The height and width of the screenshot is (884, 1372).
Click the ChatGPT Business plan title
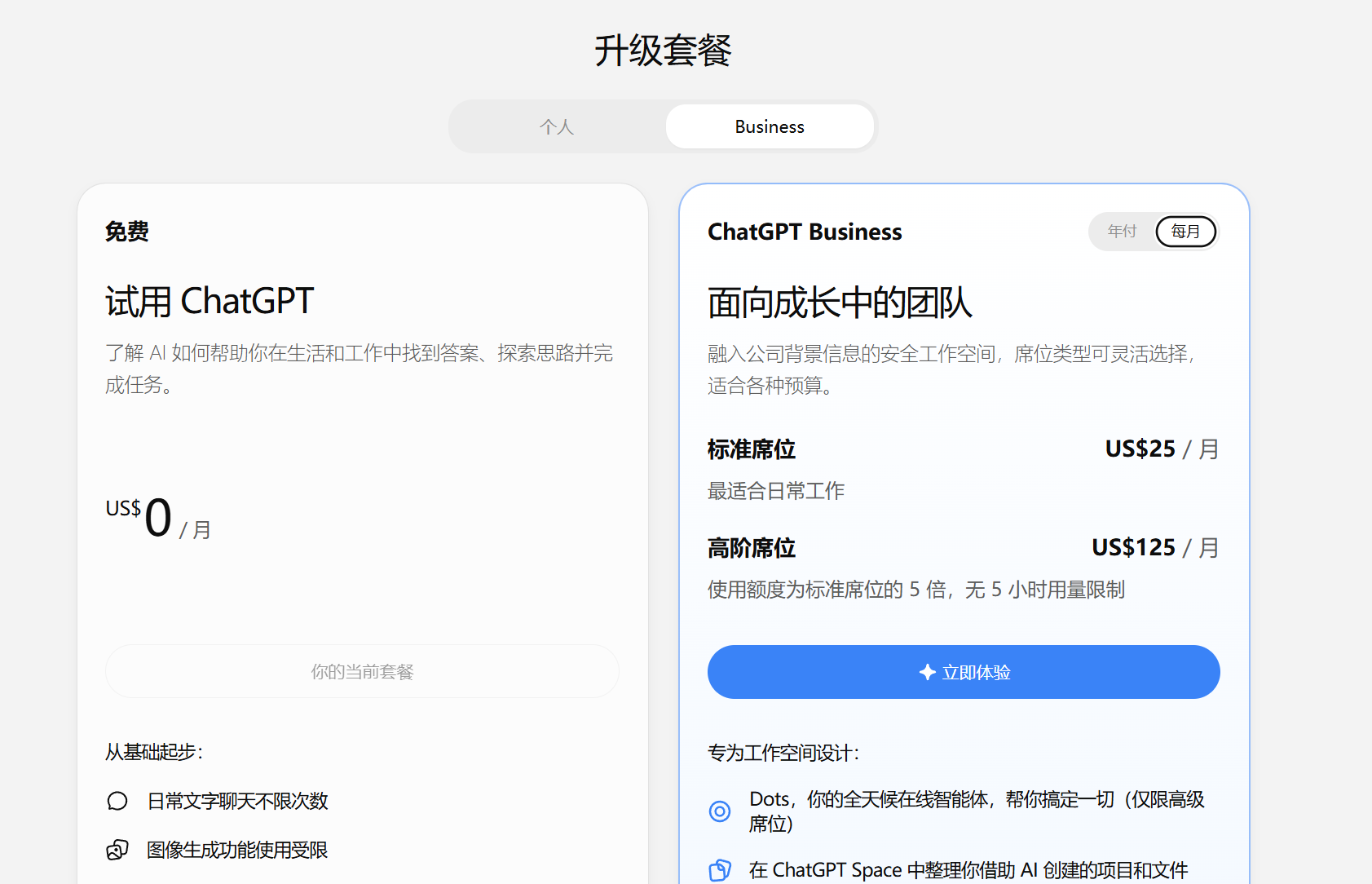click(x=805, y=232)
